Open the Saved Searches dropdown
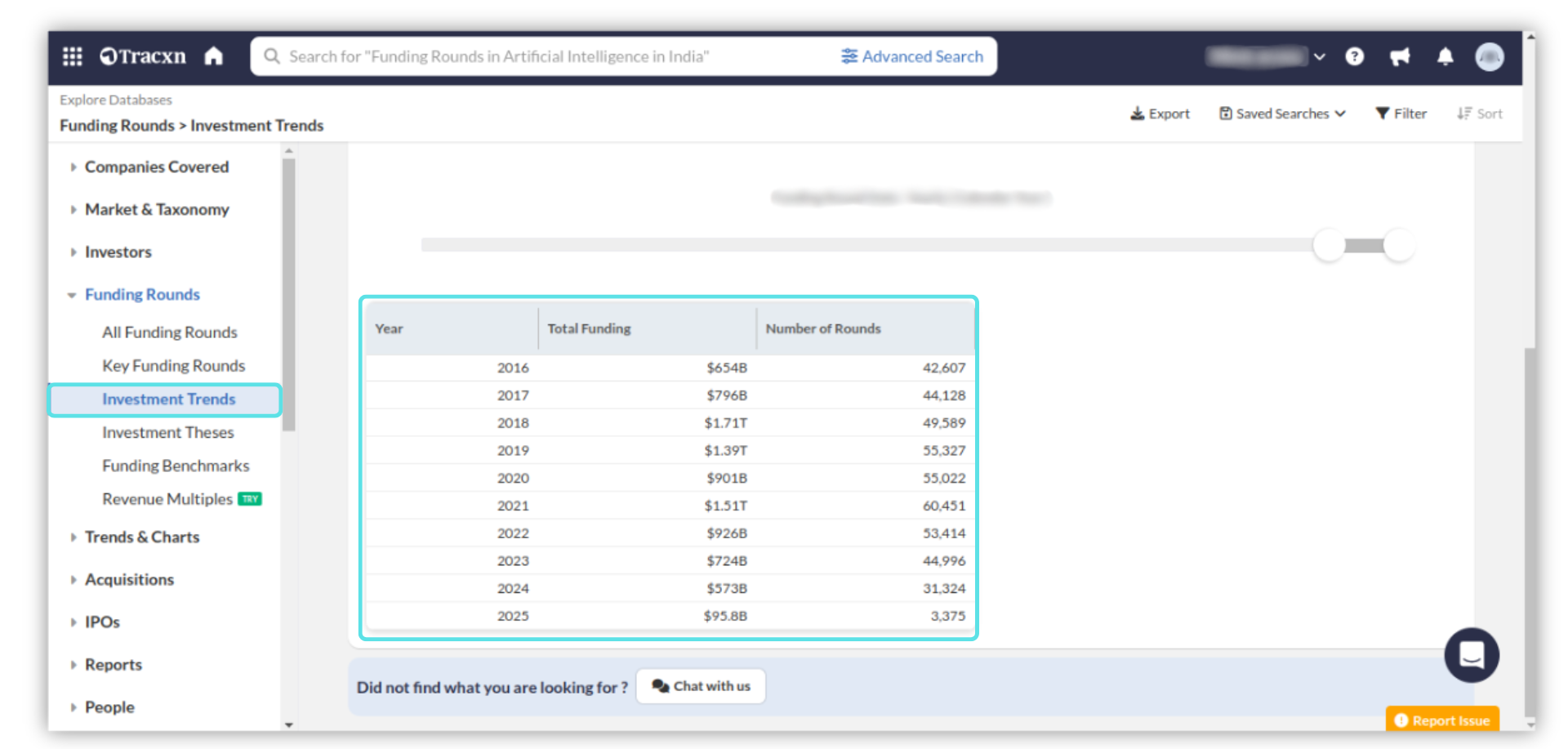 pyautogui.click(x=1282, y=114)
